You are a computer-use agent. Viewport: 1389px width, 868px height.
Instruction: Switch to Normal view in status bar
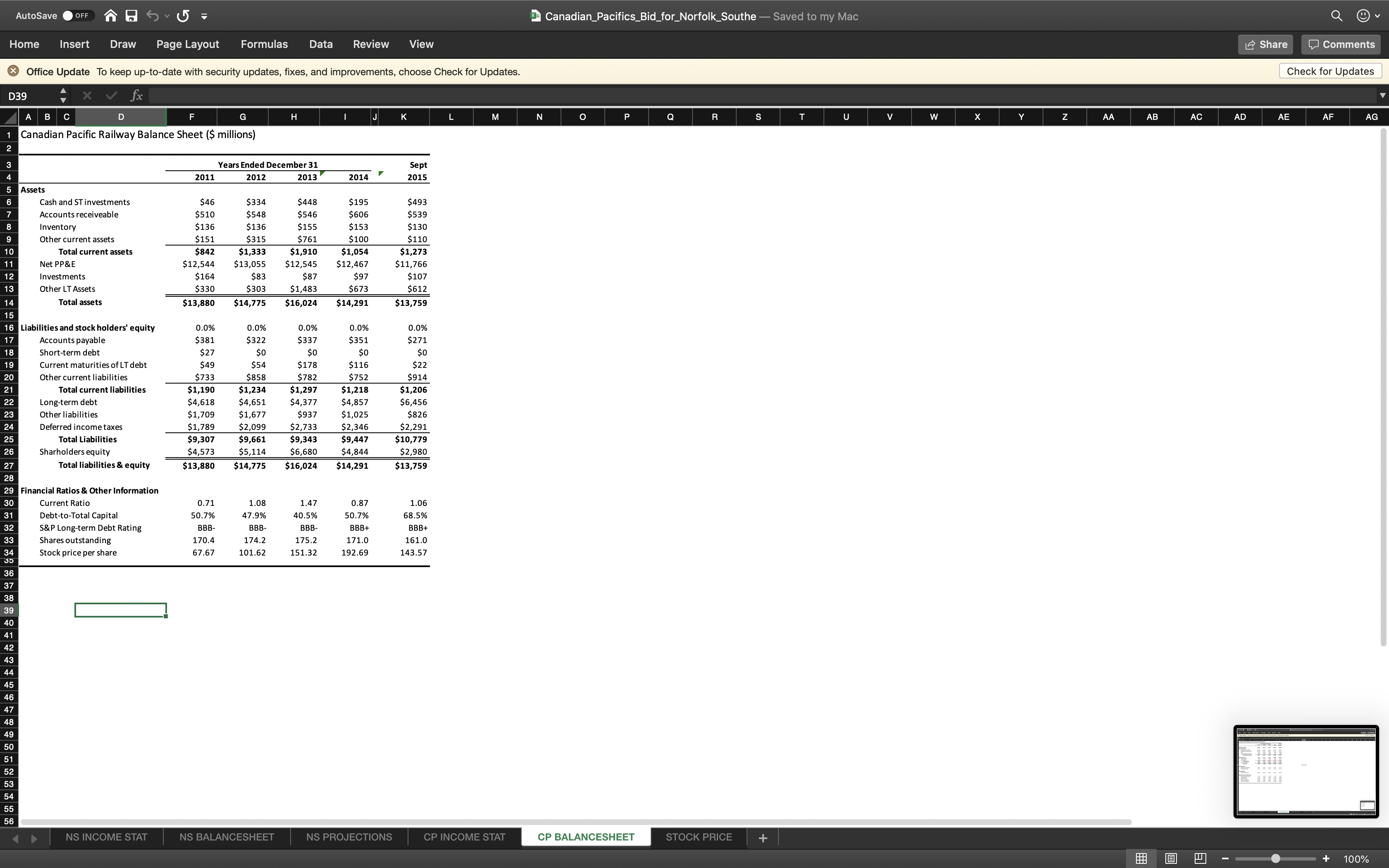point(1142,859)
